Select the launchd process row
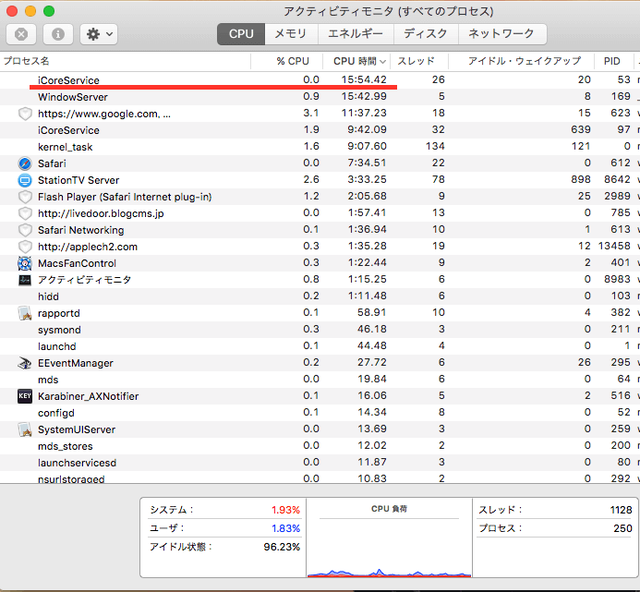 320,347
